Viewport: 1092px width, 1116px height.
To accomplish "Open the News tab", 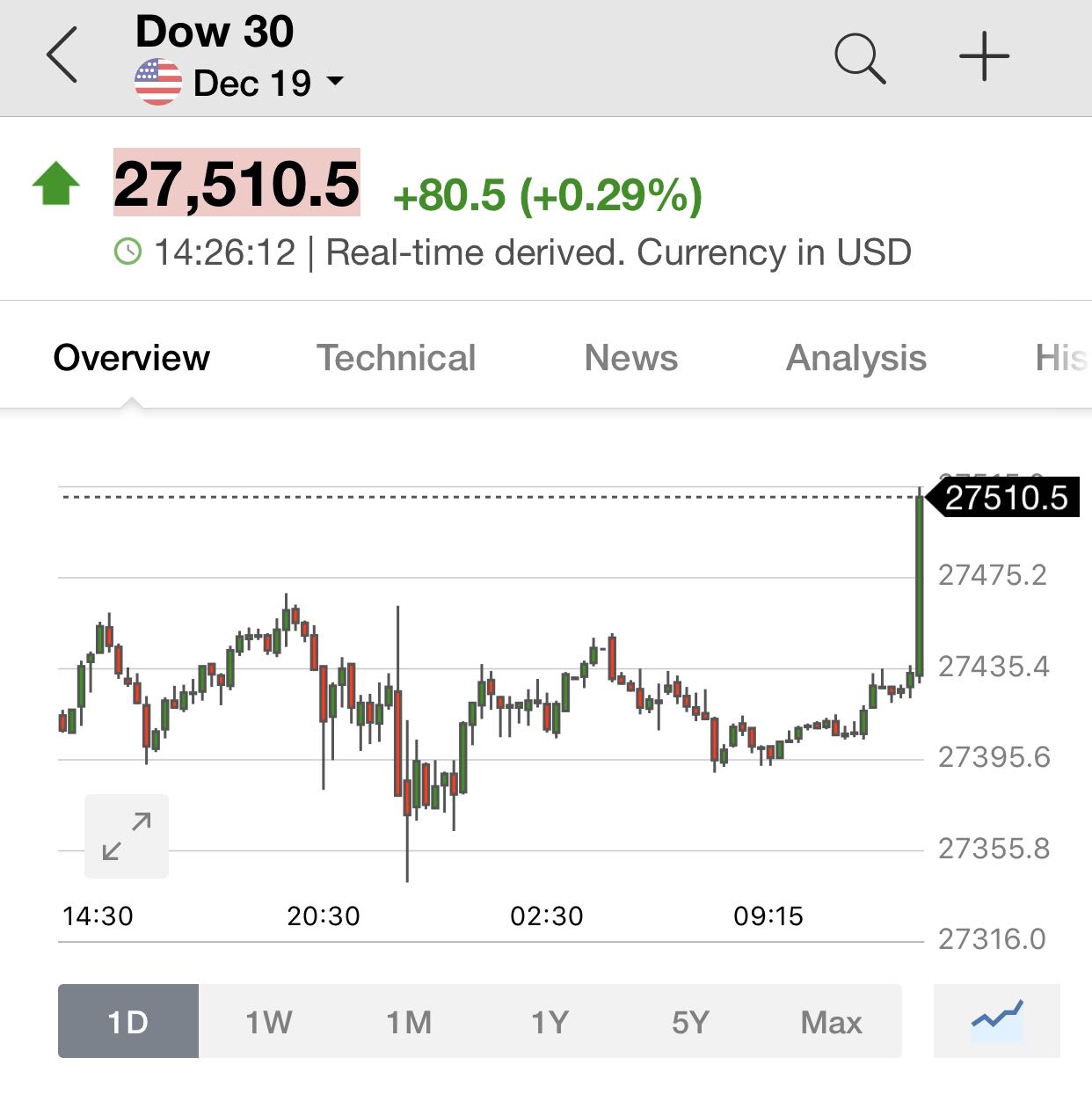I will (x=631, y=358).
